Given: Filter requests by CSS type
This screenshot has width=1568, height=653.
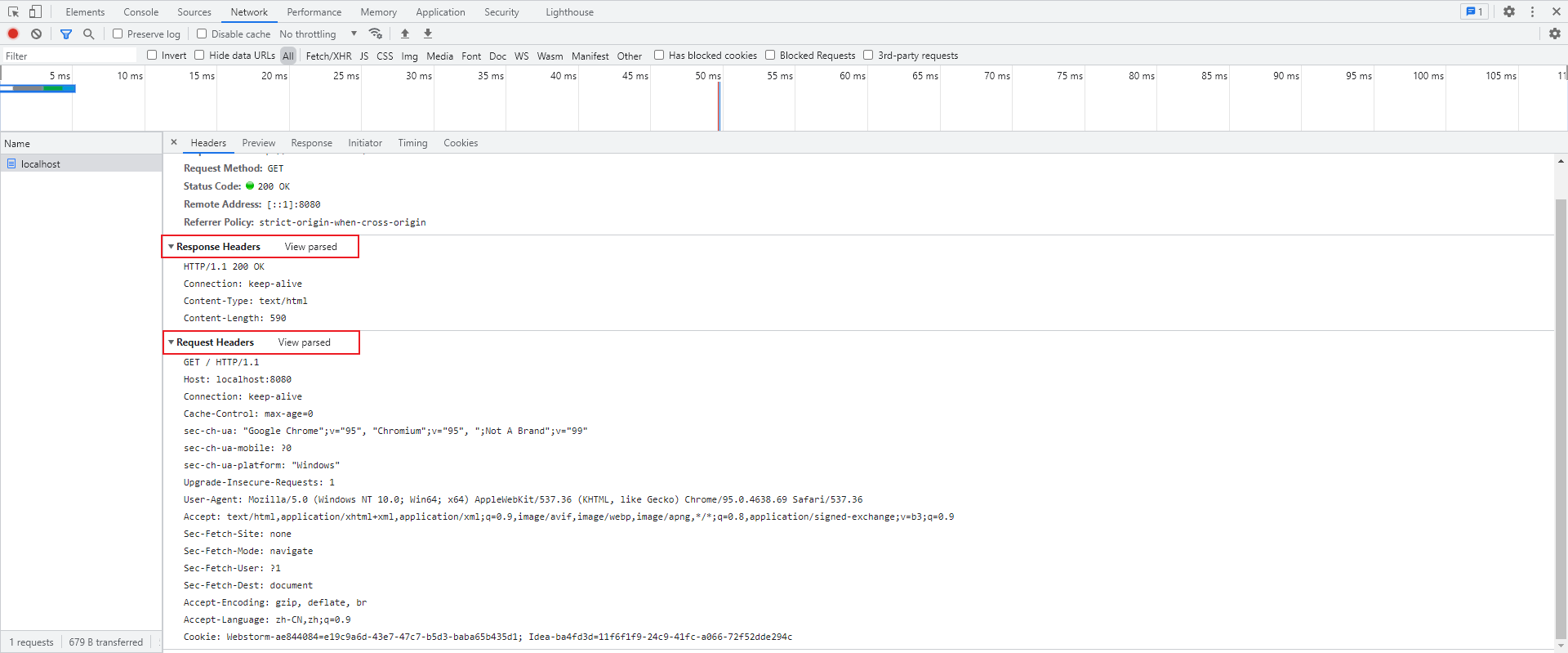Looking at the screenshot, I should click(x=385, y=56).
